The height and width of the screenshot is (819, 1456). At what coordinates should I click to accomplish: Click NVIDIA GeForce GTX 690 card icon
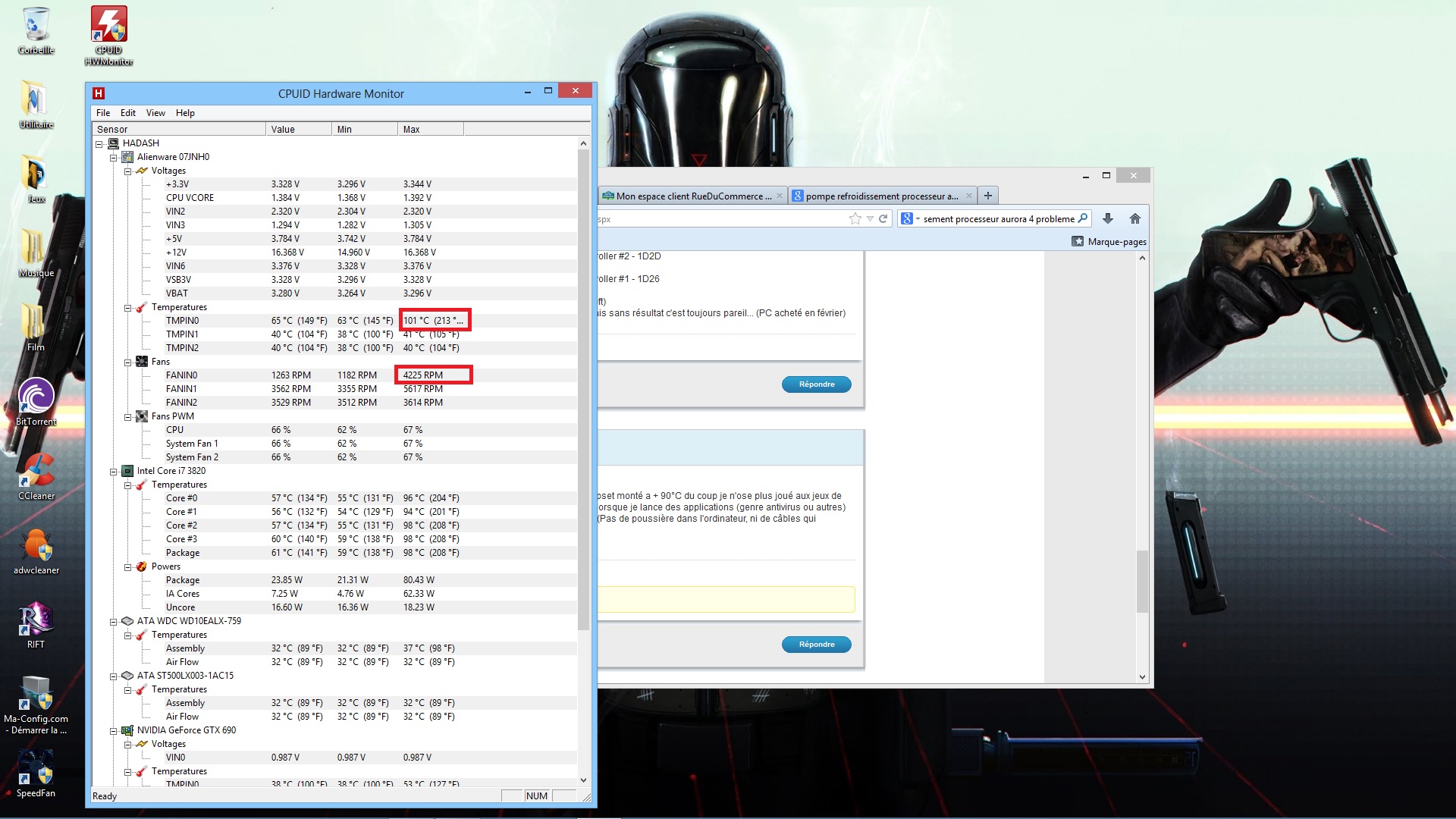[x=127, y=730]
